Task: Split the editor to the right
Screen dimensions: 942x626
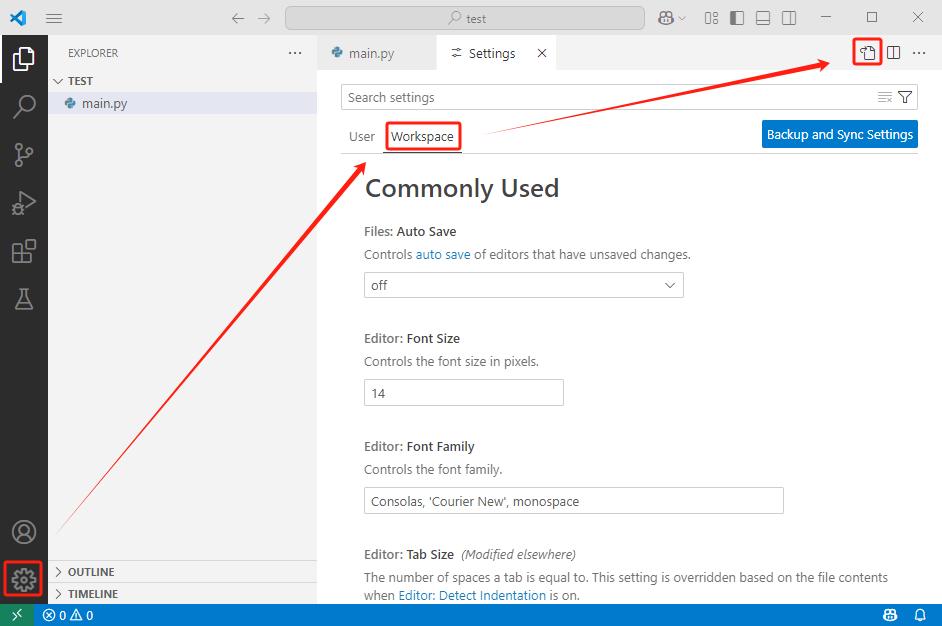Action: tap(893, 53)
